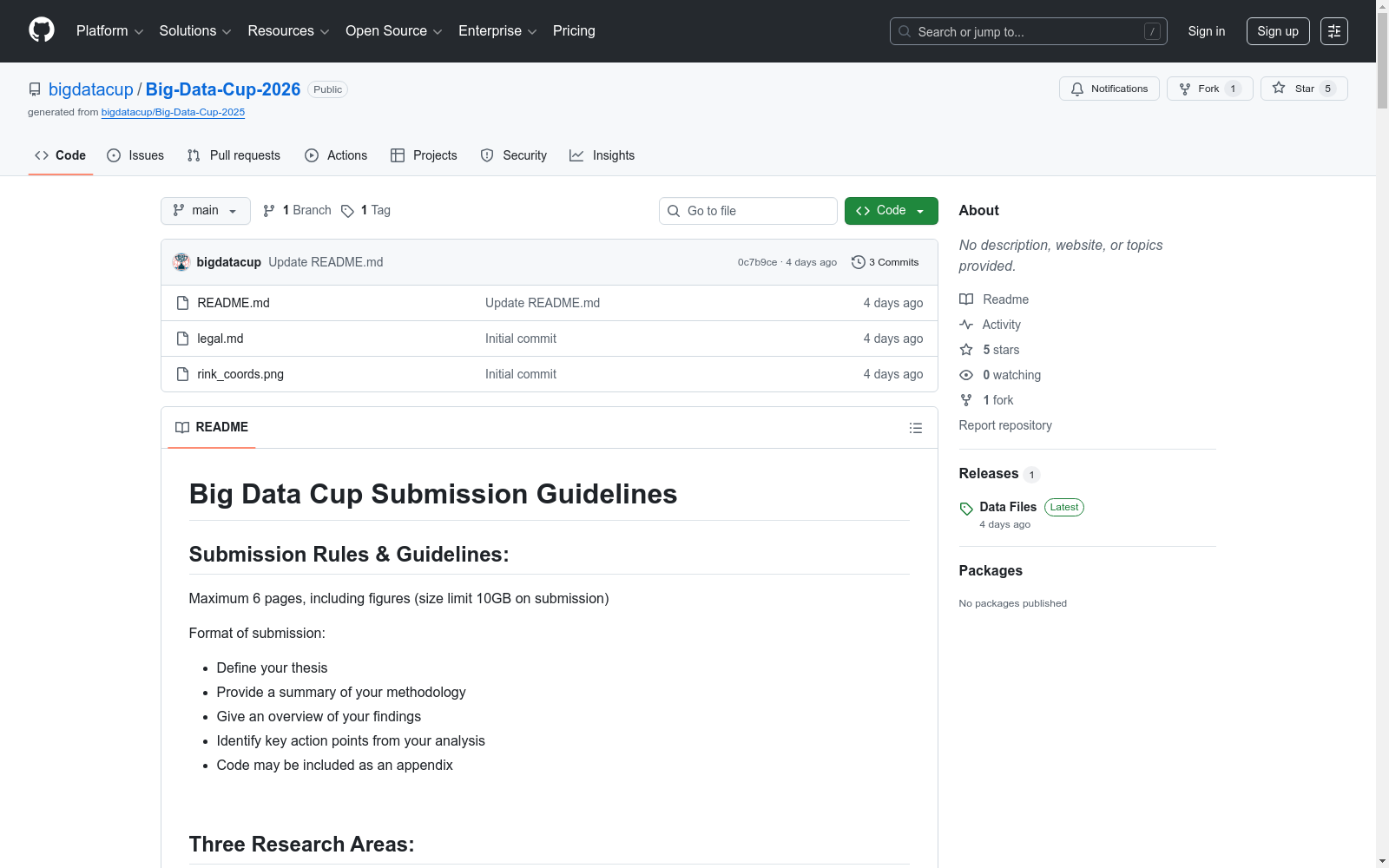
Task: Click the rink_coords.png file icon
Action: coord(182,374)
